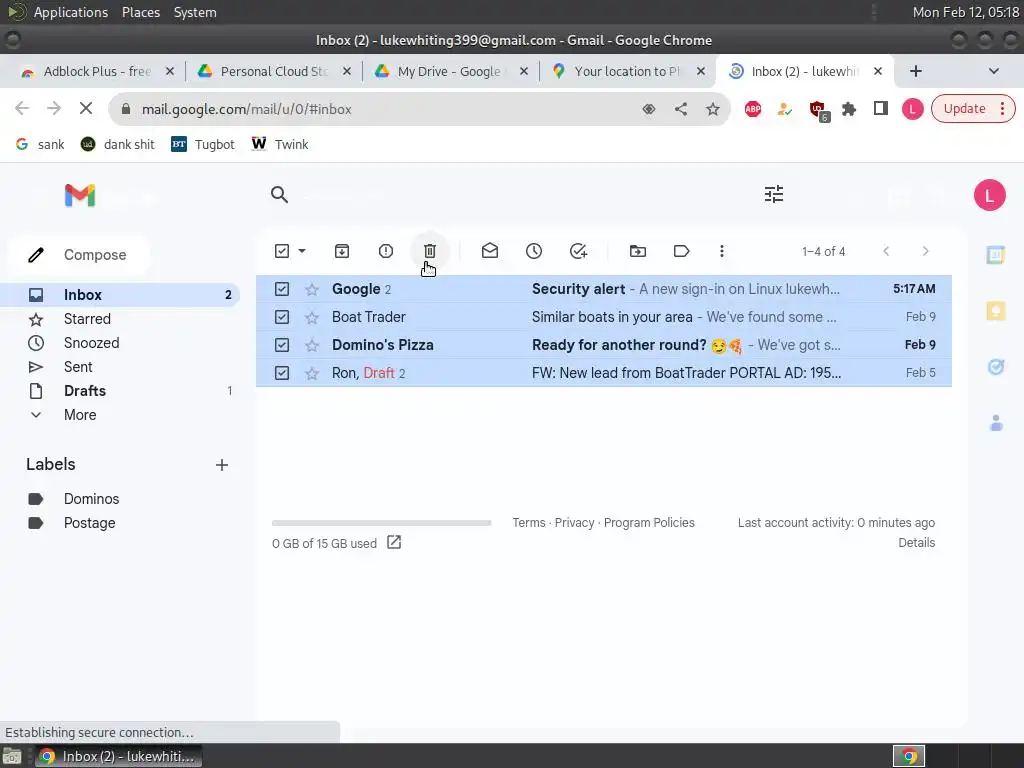Open the Labels tag icon in toolbar
Screen dimensions: 1024x768
click(682, 251)
